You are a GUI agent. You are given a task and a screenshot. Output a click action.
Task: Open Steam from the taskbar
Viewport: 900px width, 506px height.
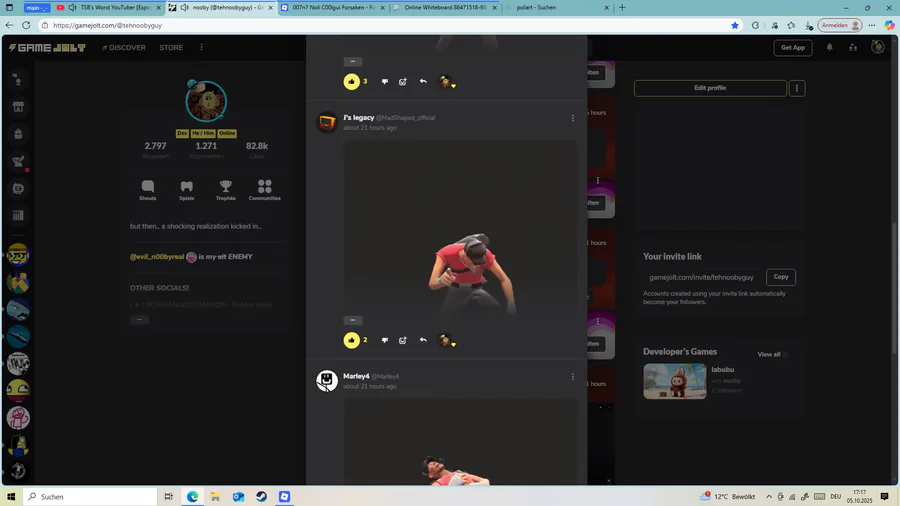pos(261,496)
